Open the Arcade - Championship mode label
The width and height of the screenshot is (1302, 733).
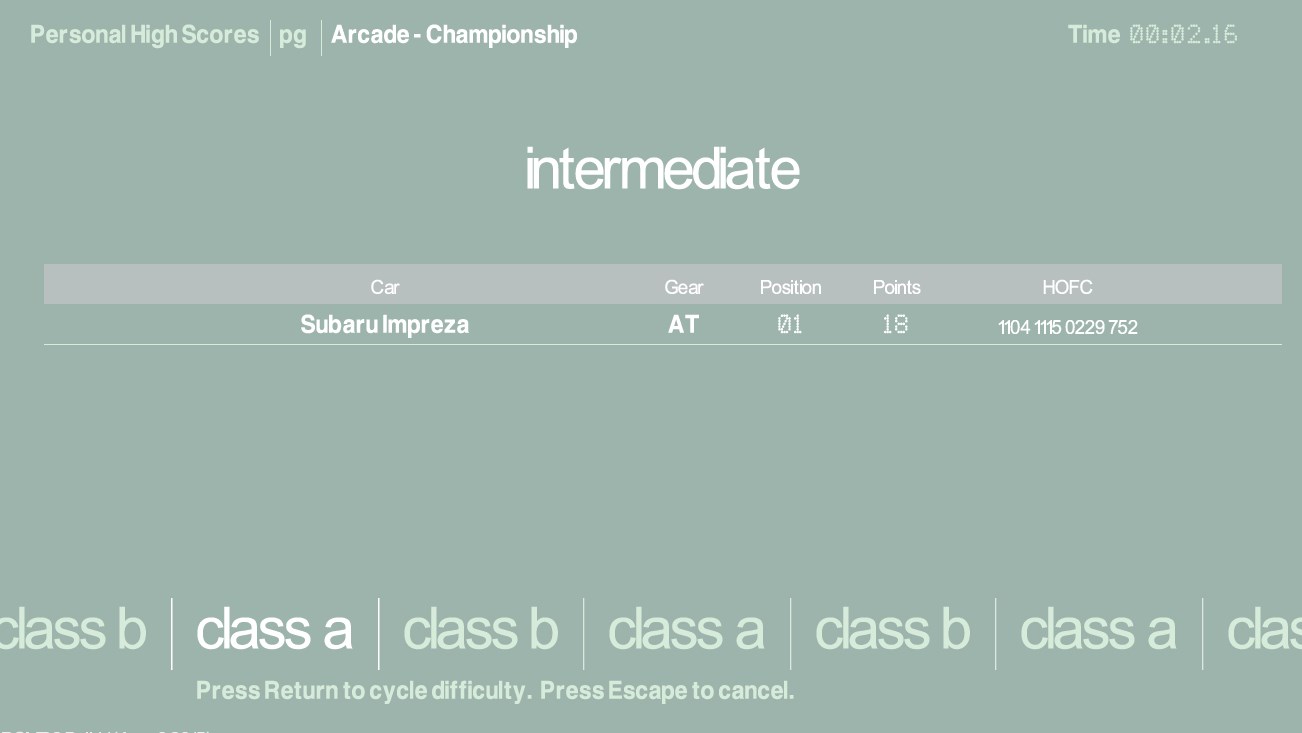pyautogui.click(x=454, y=35)
